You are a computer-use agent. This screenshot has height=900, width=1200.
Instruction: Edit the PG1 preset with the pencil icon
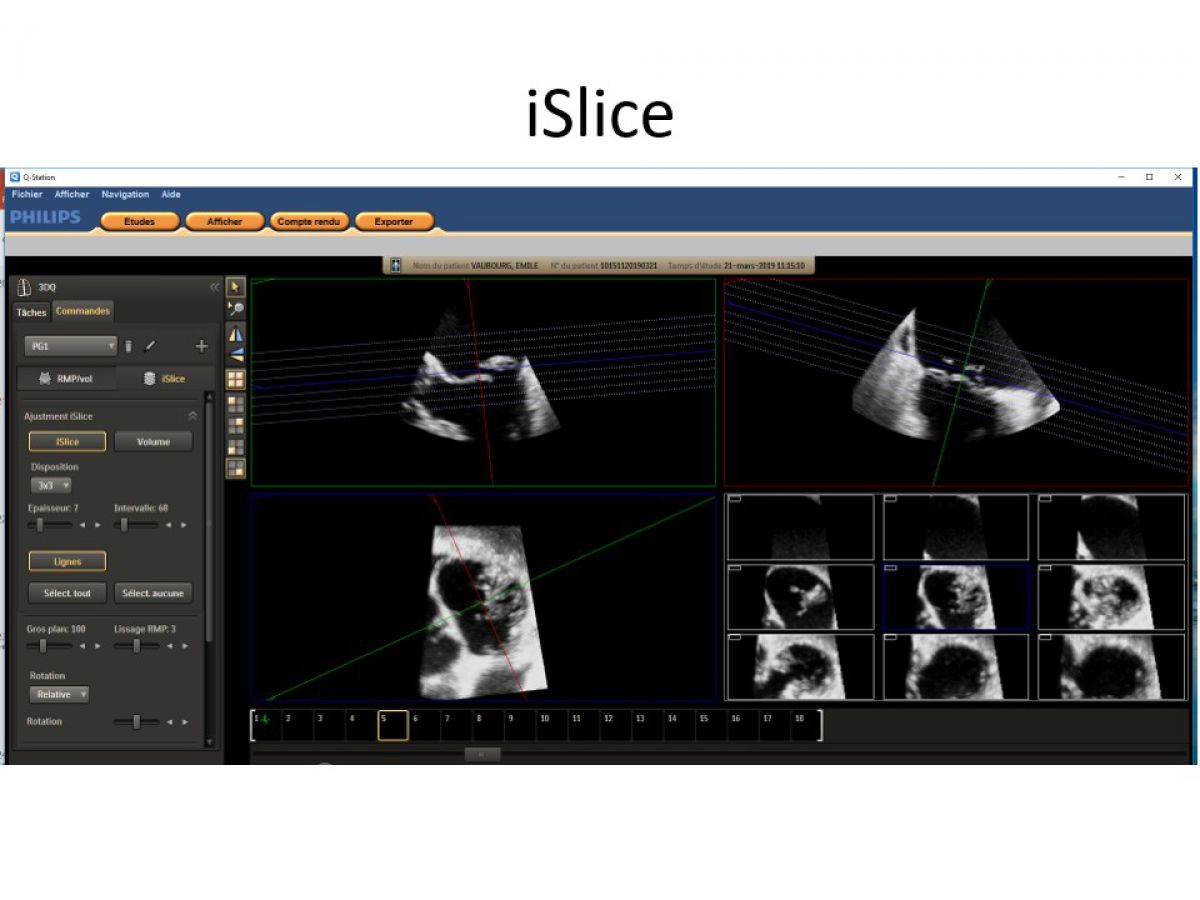coord(149,346)
